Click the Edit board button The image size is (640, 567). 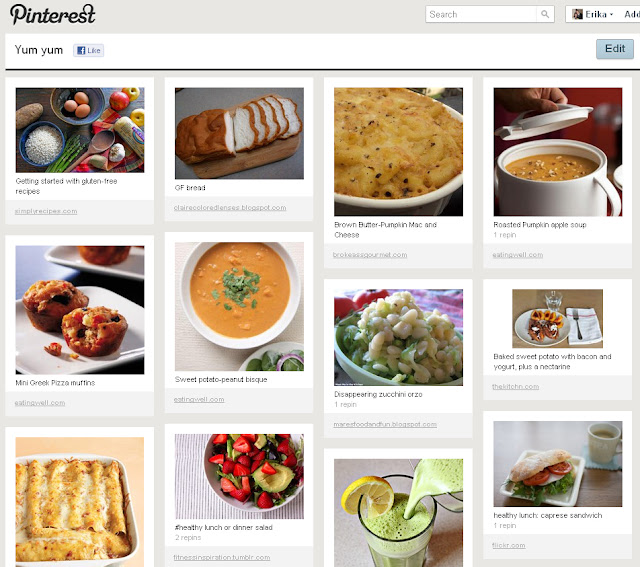click(x=615, y=49)
